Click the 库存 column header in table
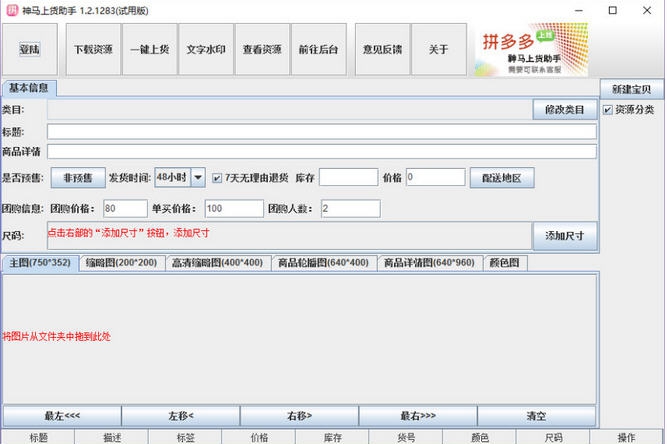 [x=333, y=437]
